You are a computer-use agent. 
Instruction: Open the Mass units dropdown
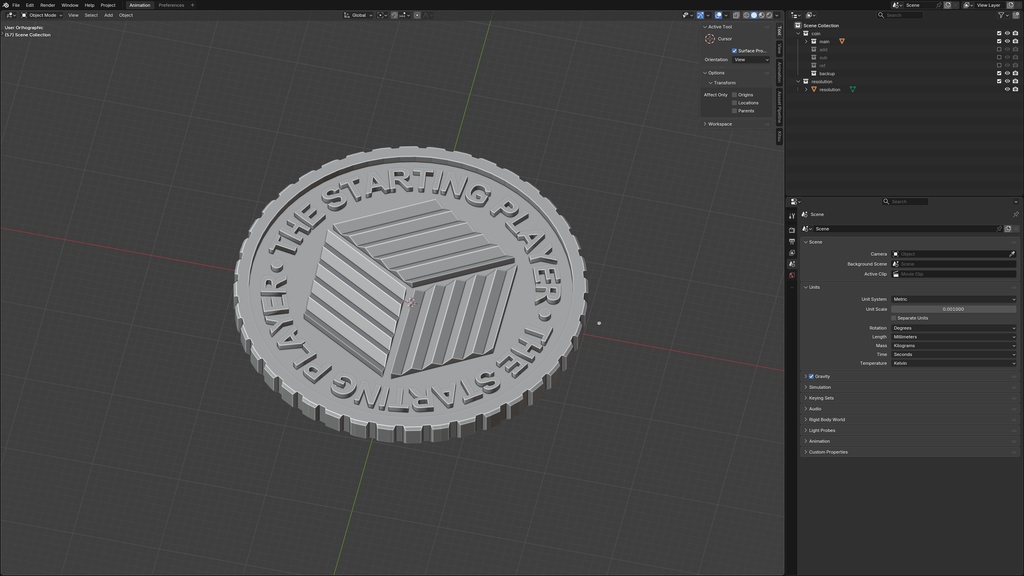(953, 345)
